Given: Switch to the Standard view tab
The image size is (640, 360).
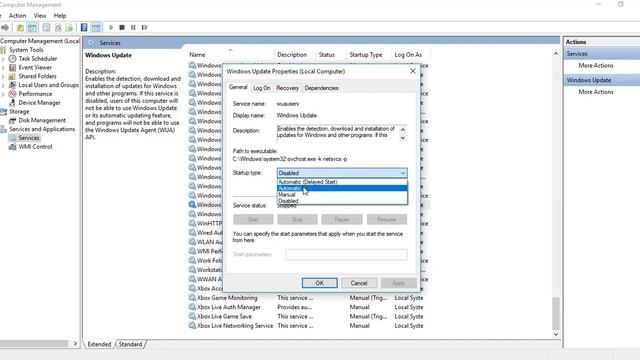Looking at the screenshot, I should coord(131,344).
